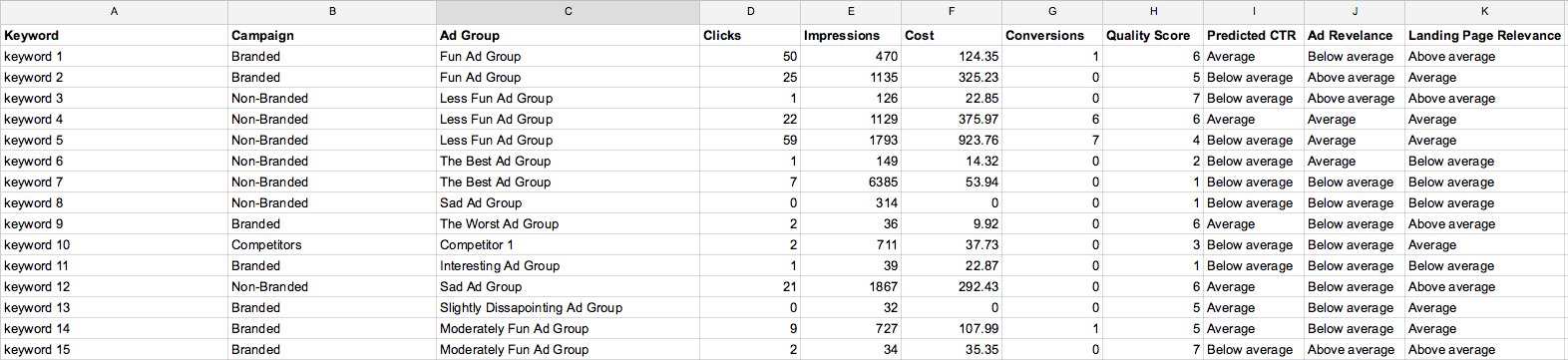The width and height of the screenshot is (1568, 360).
Task: Select the highlighted column C header
Action: tap(568, 12)
